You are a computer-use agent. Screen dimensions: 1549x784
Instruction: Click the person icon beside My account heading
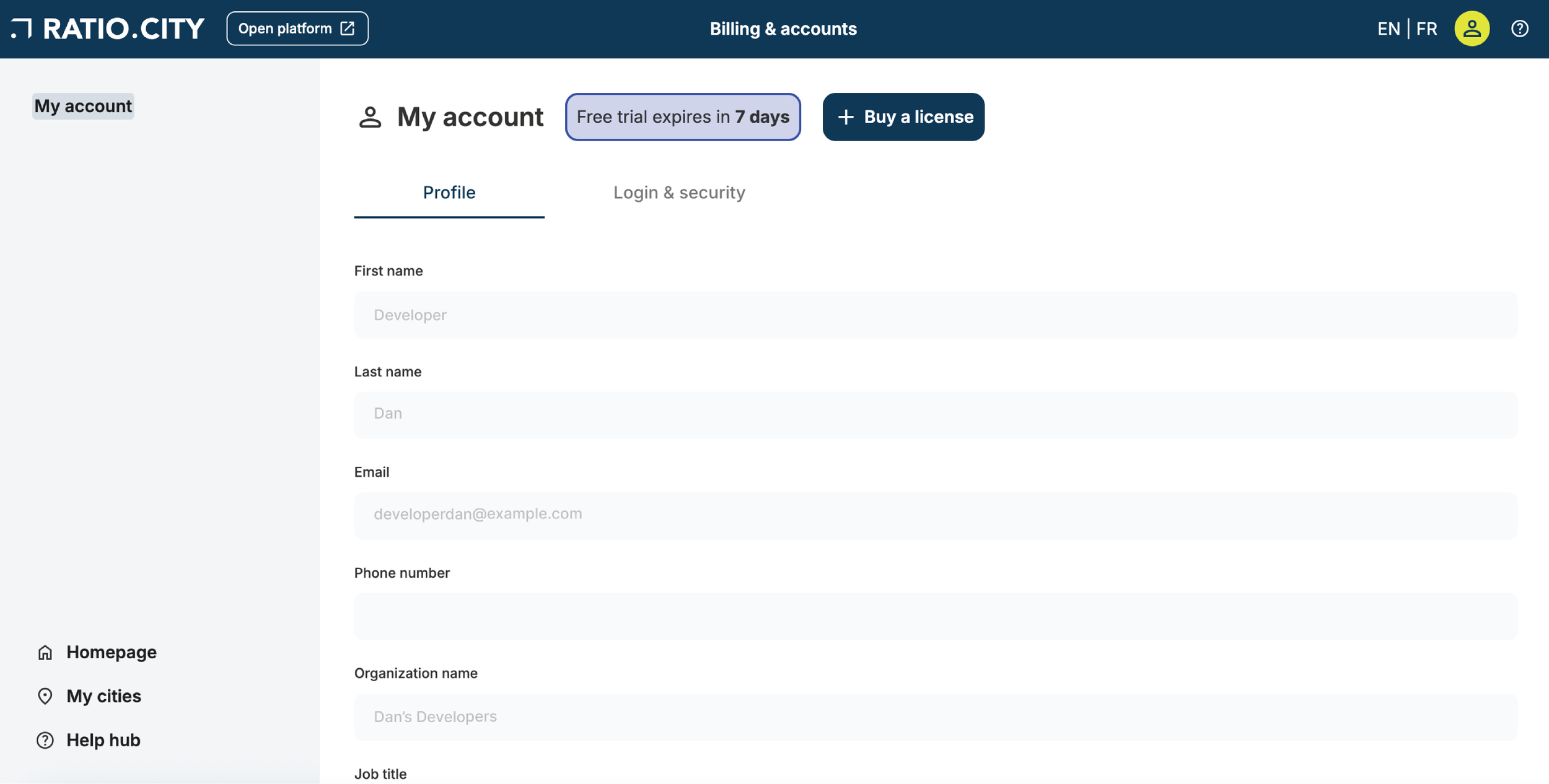pos(370,117)
